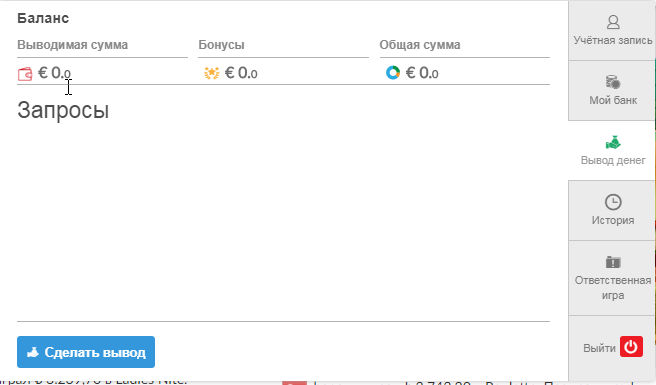Open the Учётная запись tab
Image resolution: width=656 pixels, height=385 pixels.
coord(612,30)
